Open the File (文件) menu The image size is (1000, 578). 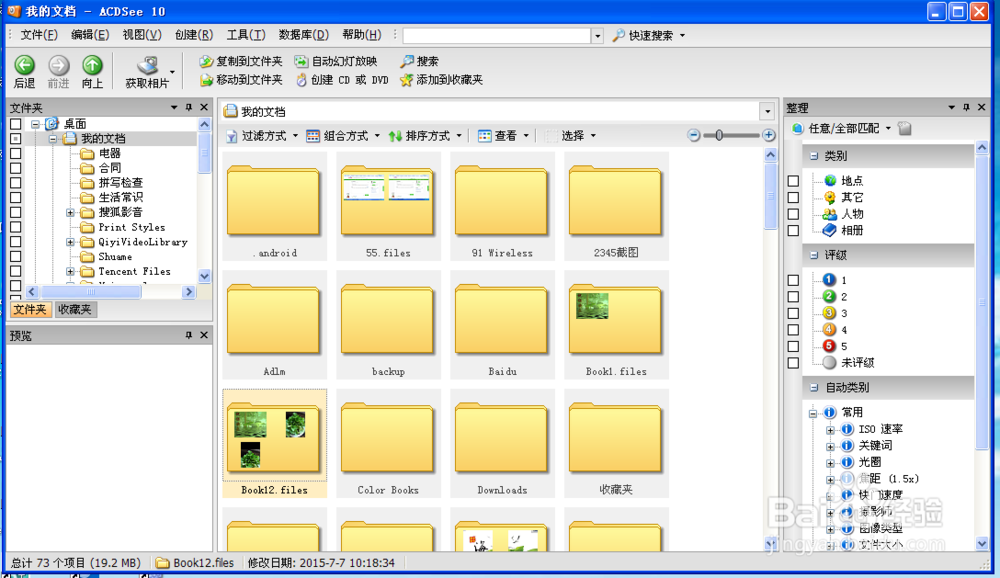(x=39, y=34)
